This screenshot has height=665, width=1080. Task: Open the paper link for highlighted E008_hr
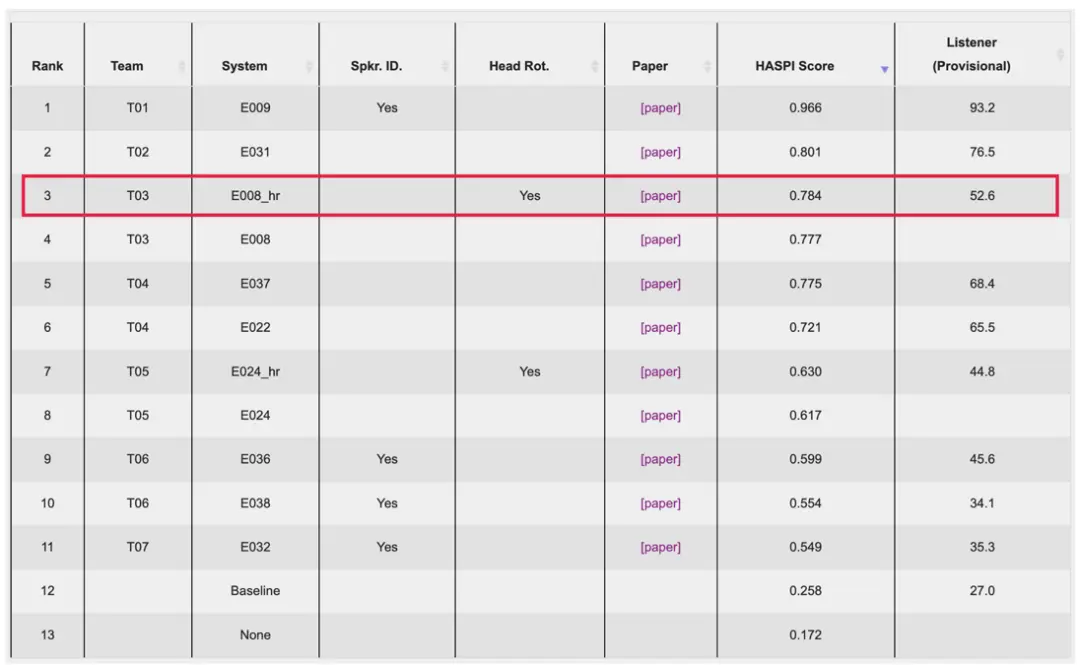pos(660,196)
